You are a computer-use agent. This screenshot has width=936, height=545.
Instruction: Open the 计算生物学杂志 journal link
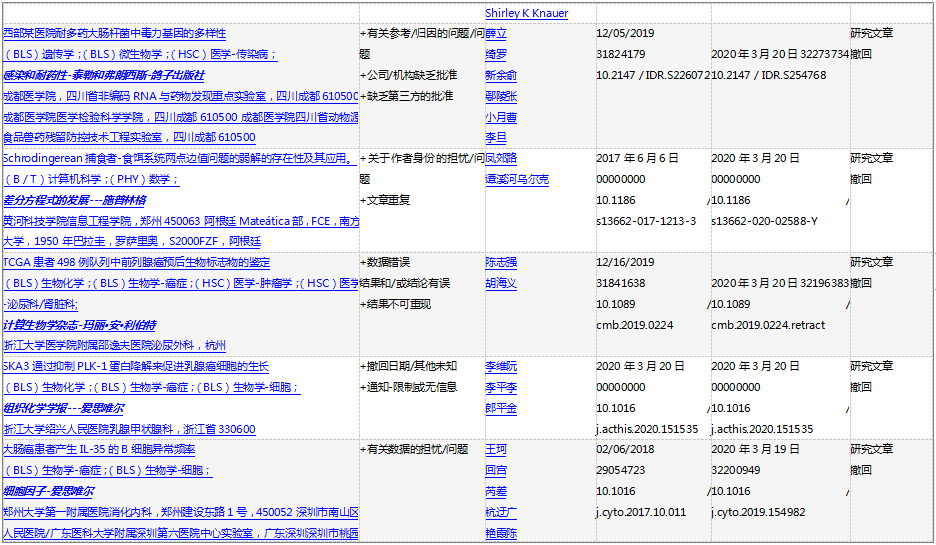pos(79,325)
